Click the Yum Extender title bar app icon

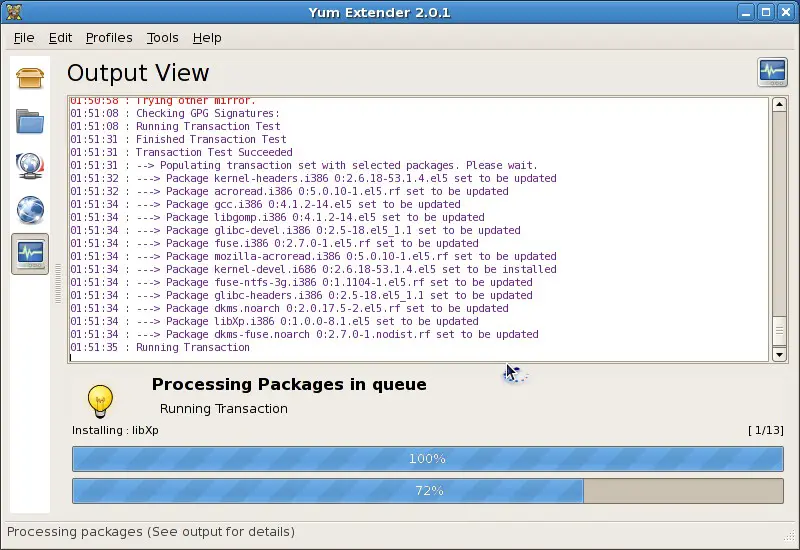pyautogui.click(x=14, y=12)
